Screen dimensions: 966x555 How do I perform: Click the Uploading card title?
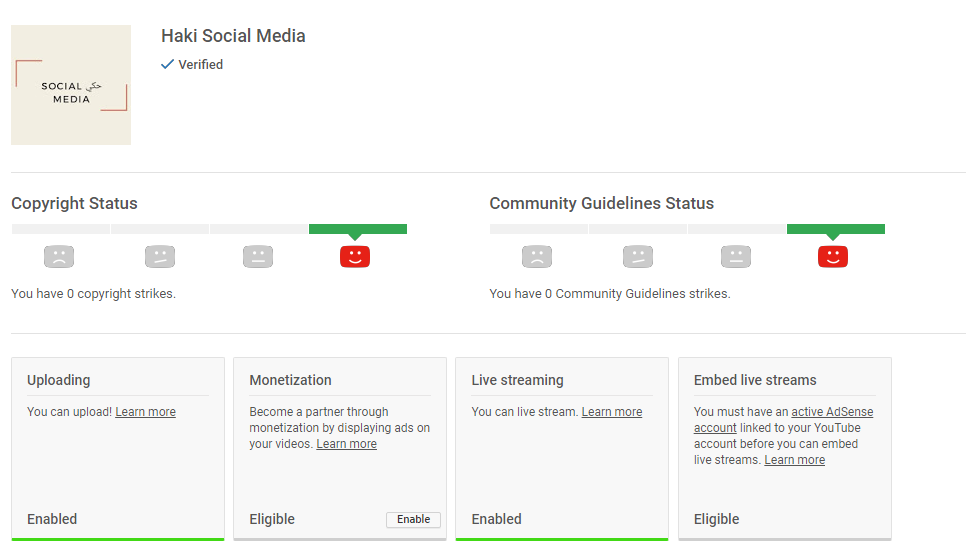pos(59,380)
